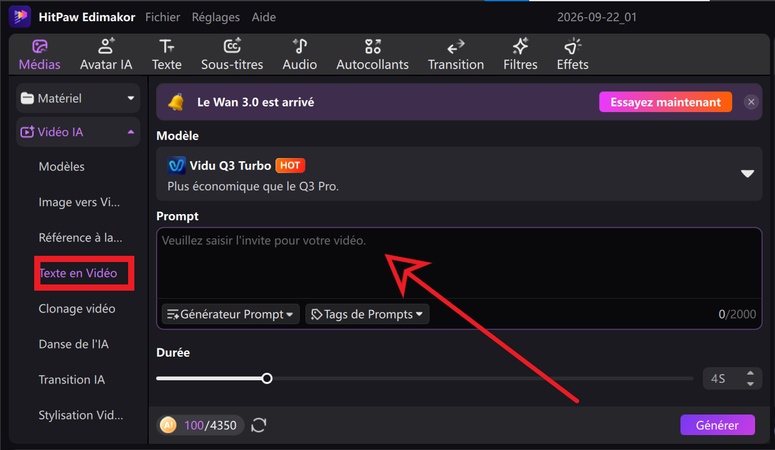Switch to the Texte tab

[167, 55]
